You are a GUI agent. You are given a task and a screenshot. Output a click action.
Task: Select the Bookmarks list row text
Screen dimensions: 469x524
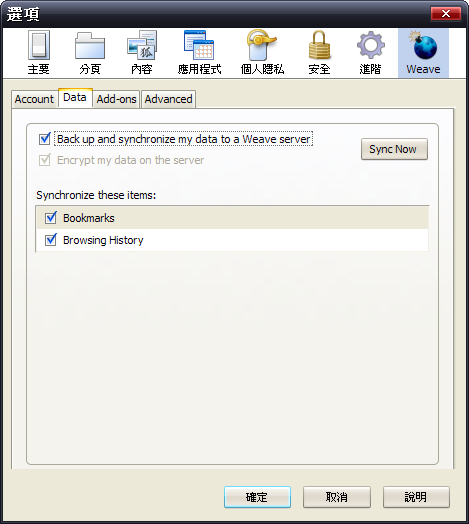pos(89,218)
